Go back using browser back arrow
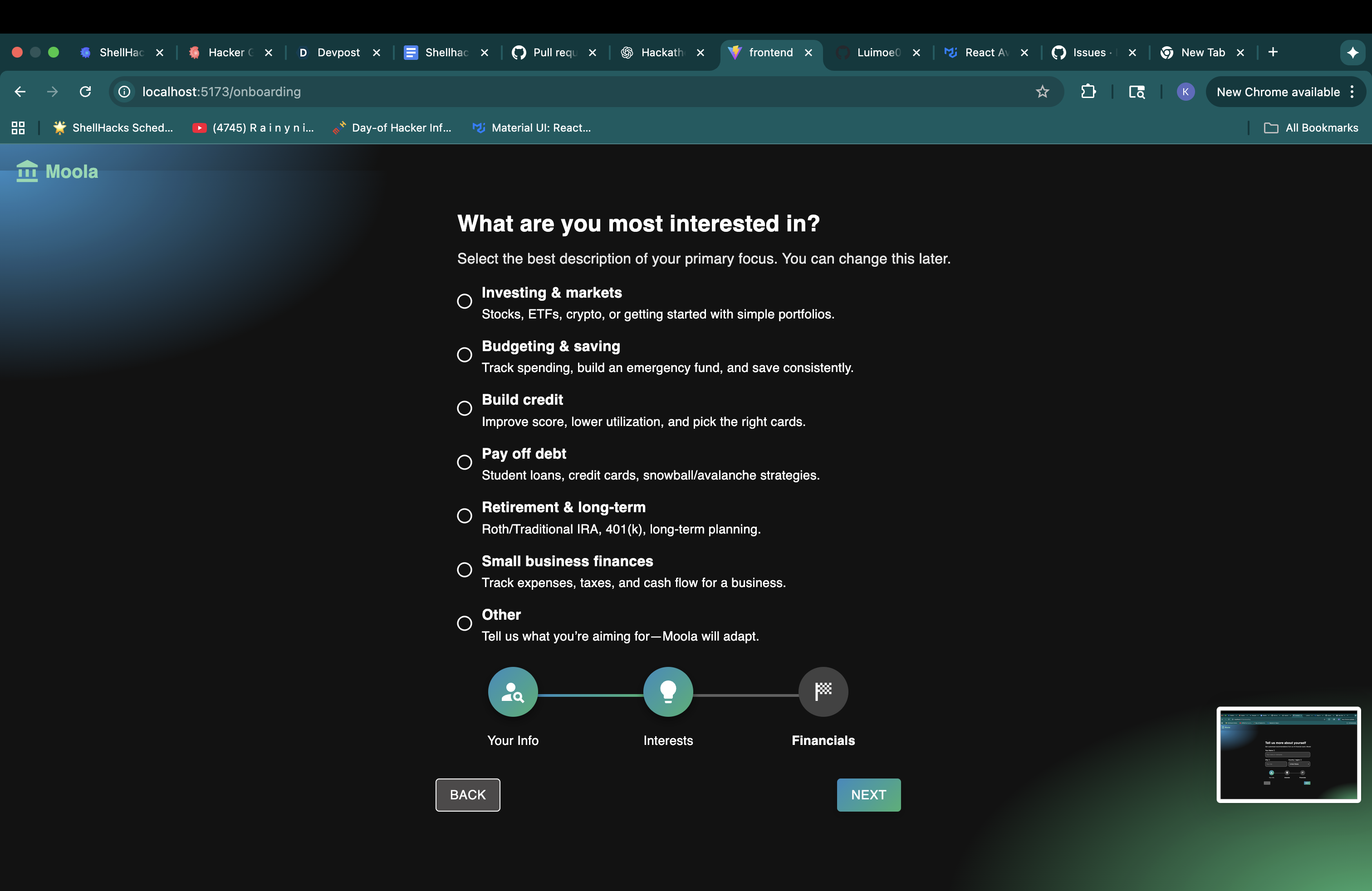 point(20,92)
